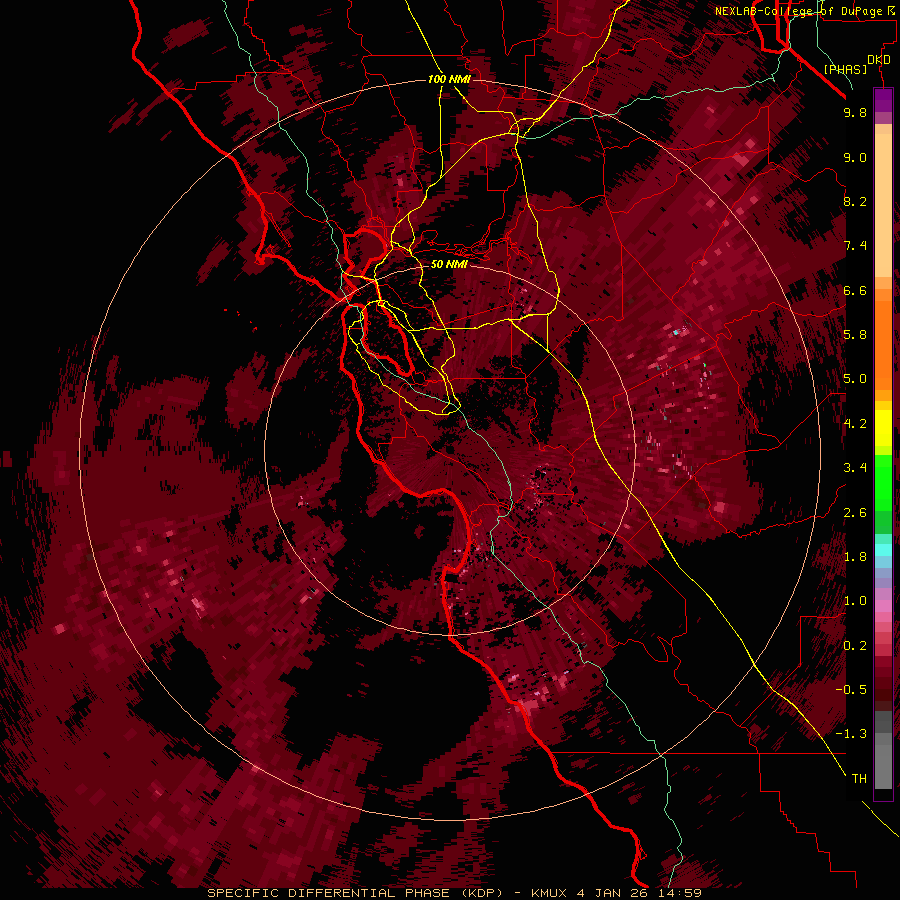900x900 pixels.
Task: Click the KMUX station identifier in caption
Action: [548, 893]
